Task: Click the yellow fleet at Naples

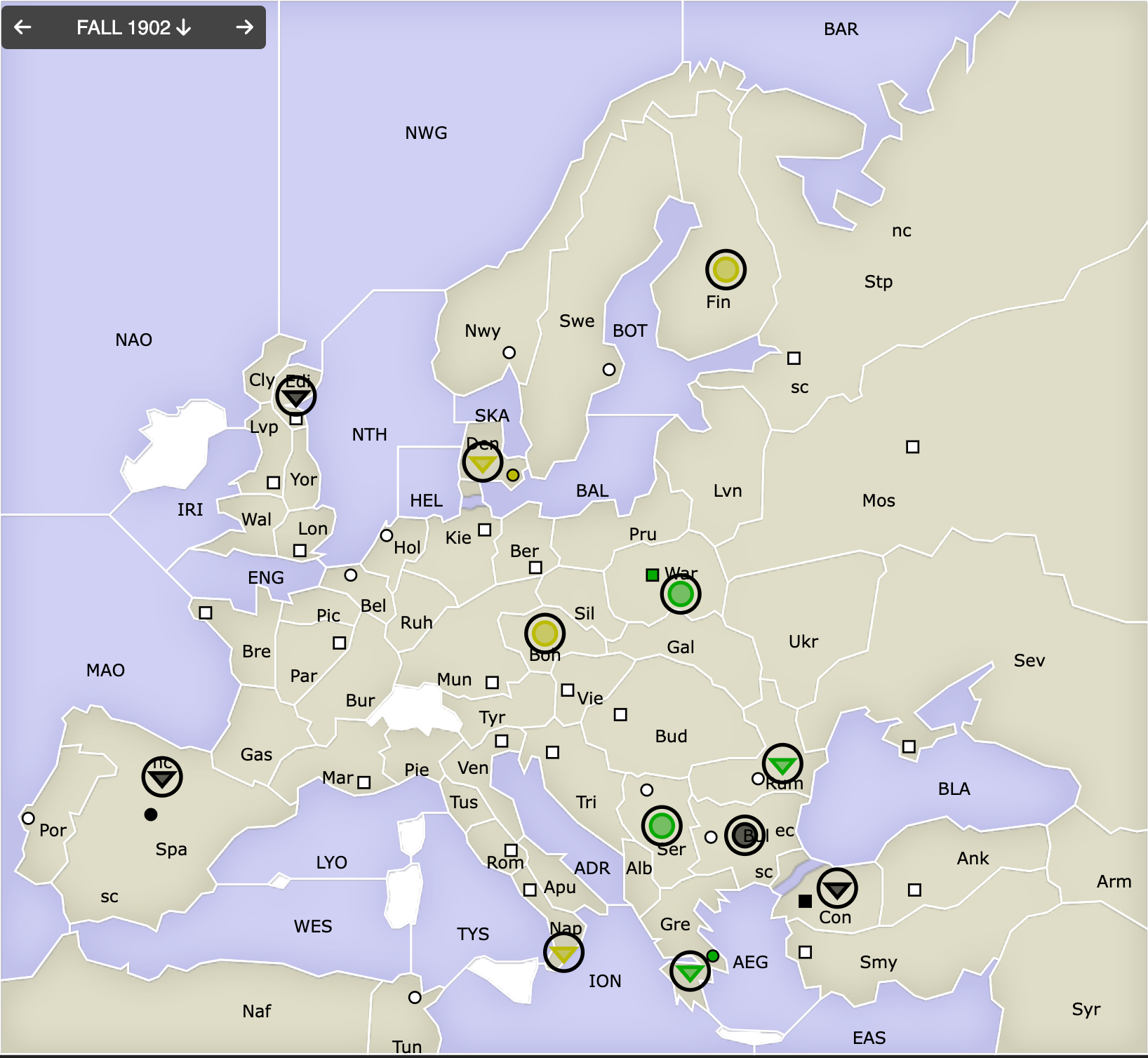Action: (563, 953)
